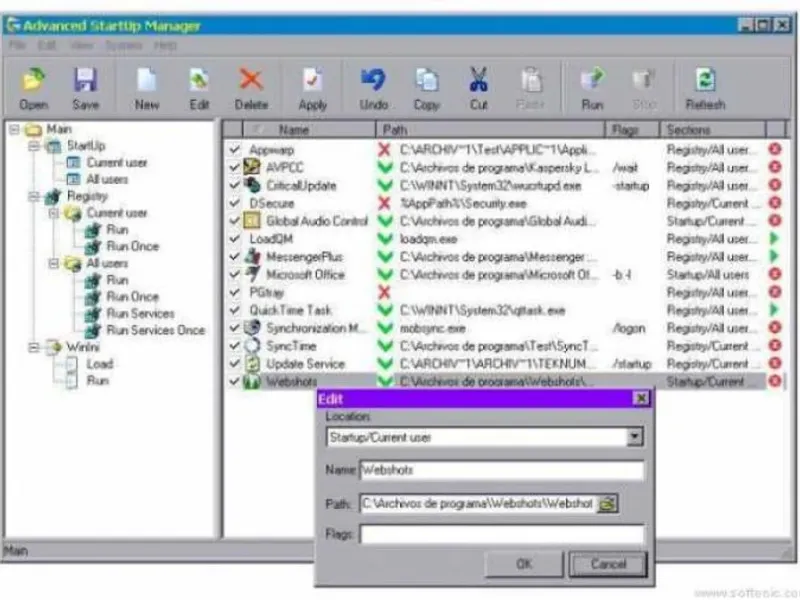This screenshot has width=800, height=600.
Task: Select Run Services Once tree item
Action: click(x=155, y=330)
